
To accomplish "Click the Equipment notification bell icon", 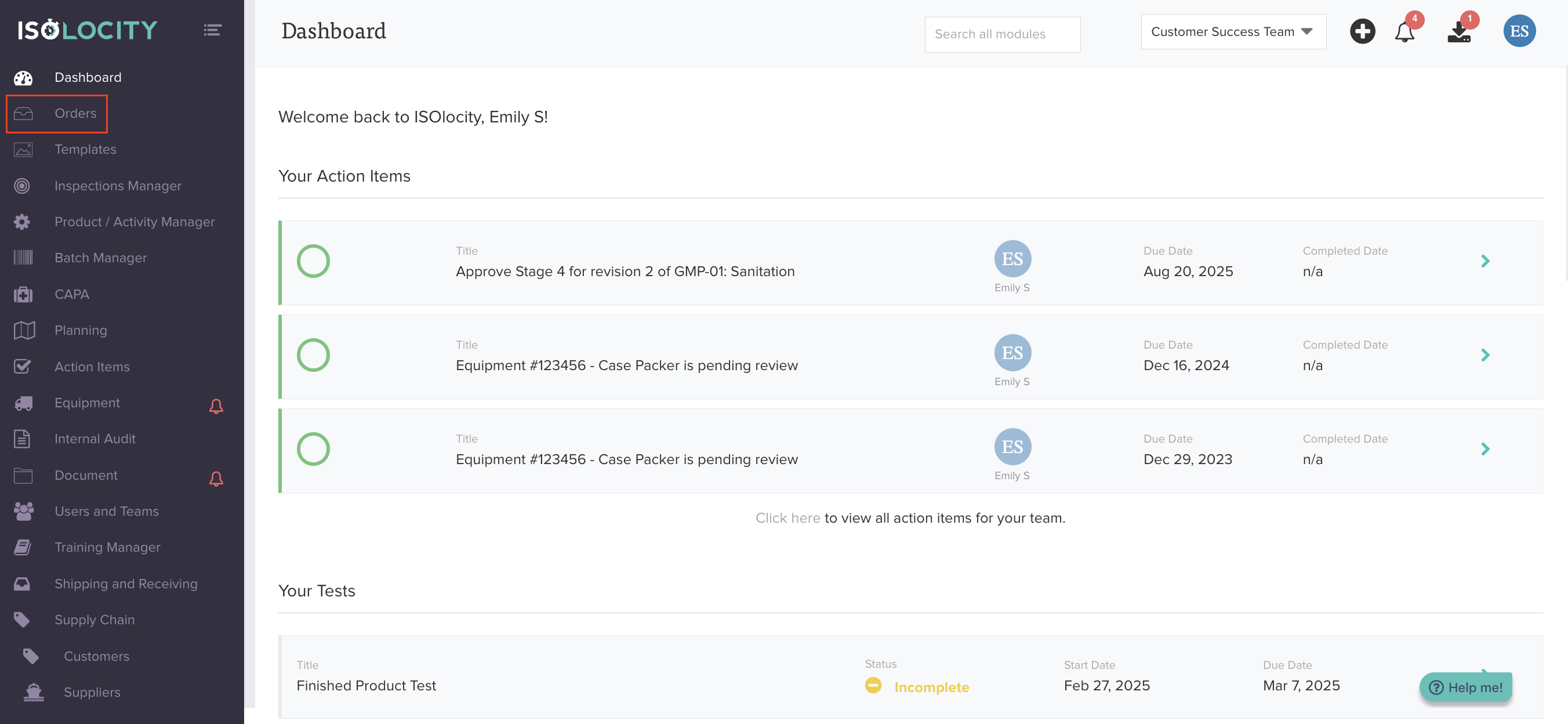I will (x=216, y=406).
